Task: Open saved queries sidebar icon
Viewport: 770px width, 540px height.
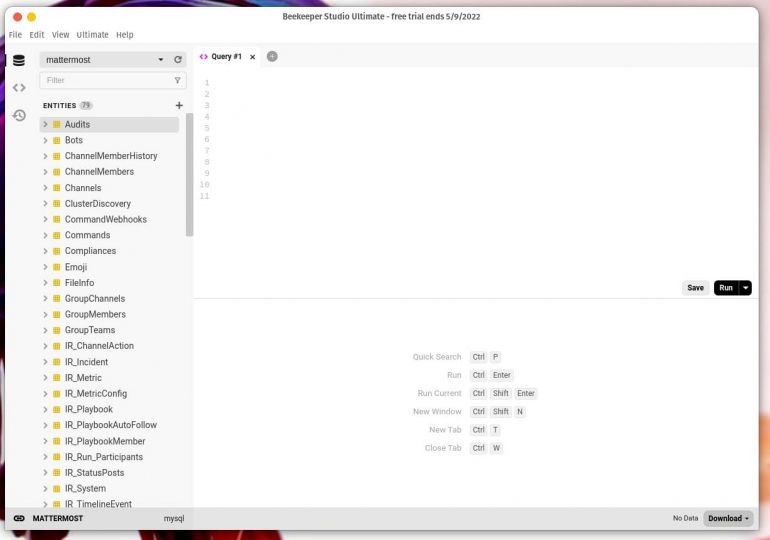Action: 19,88
